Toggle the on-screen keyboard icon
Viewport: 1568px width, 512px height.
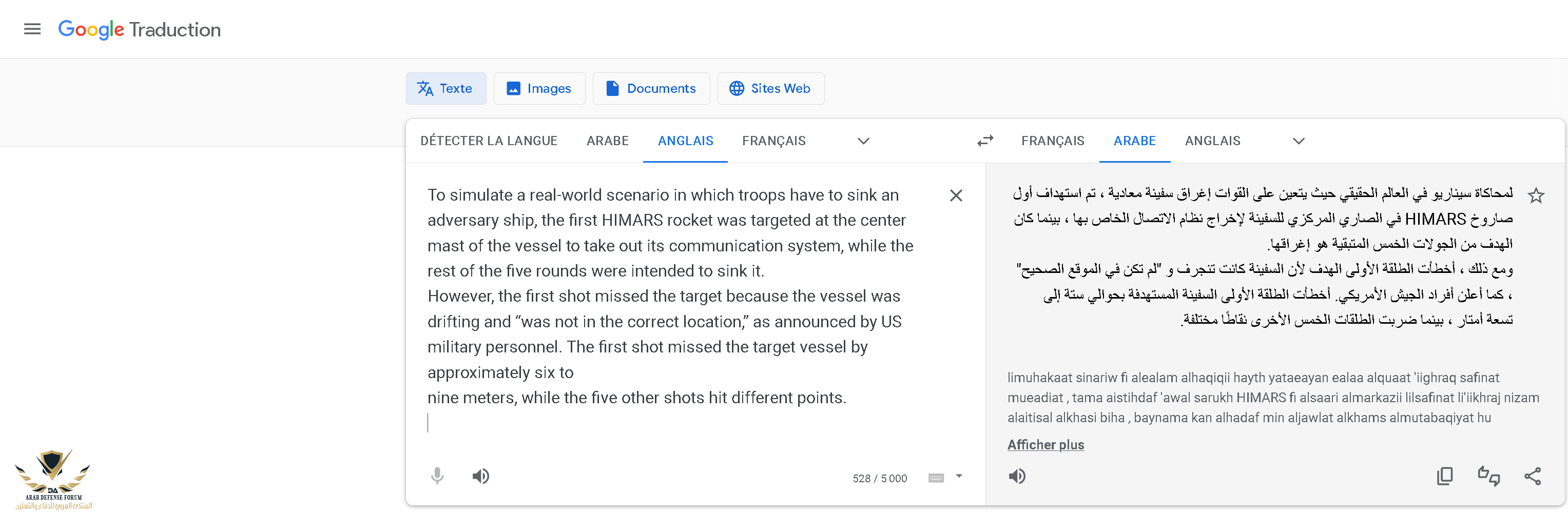click(936, 478)
